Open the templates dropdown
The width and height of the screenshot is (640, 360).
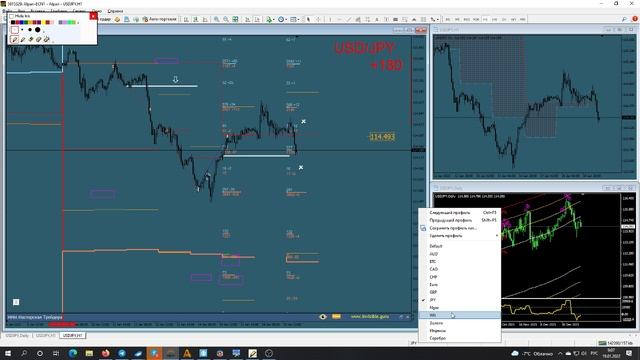[x=294, y=19]
